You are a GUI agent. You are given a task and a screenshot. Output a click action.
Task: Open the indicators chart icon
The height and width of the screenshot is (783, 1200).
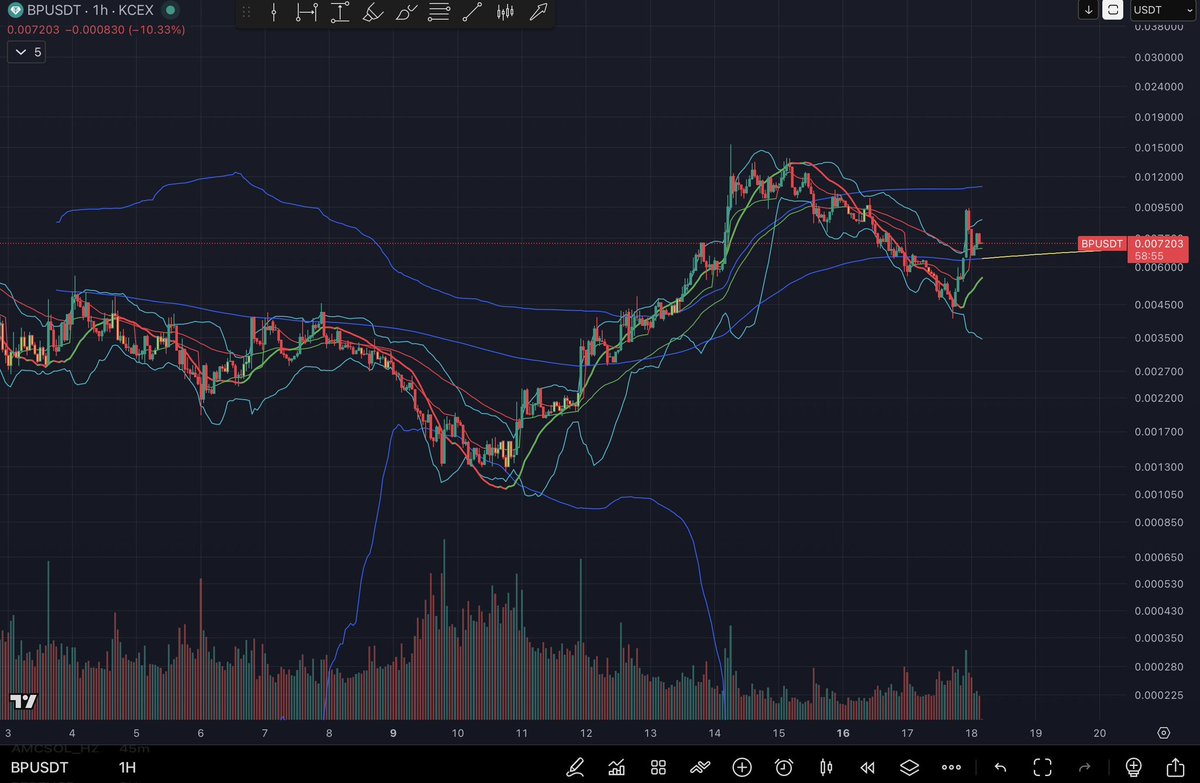click(617, 767)
